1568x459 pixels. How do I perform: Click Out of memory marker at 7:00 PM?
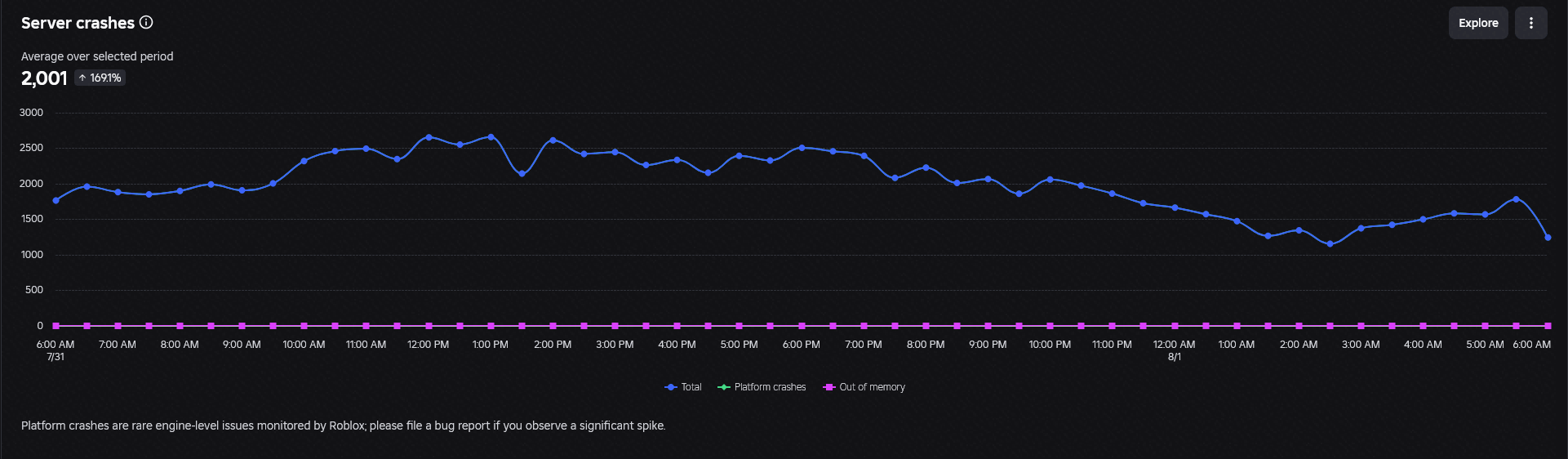click(x=864, y=326)
